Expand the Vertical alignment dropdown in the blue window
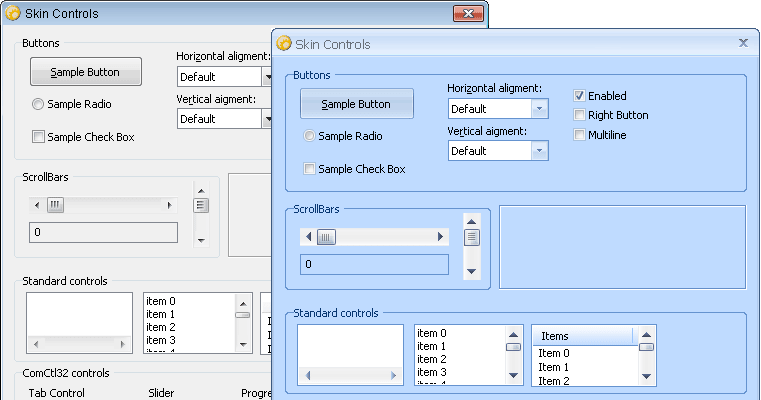 coord(539,151)
